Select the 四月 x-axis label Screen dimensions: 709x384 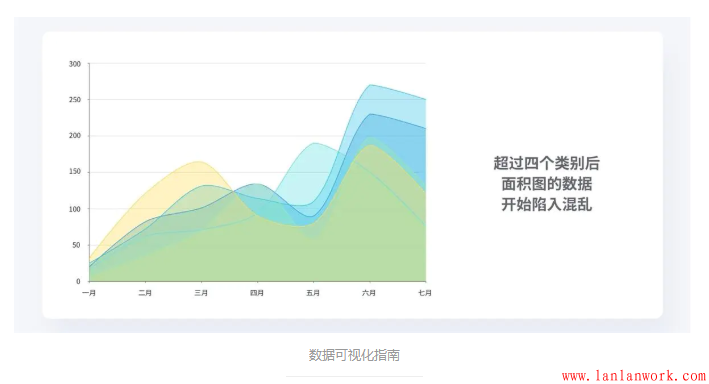pyautogui.click(x=257, y=293)
